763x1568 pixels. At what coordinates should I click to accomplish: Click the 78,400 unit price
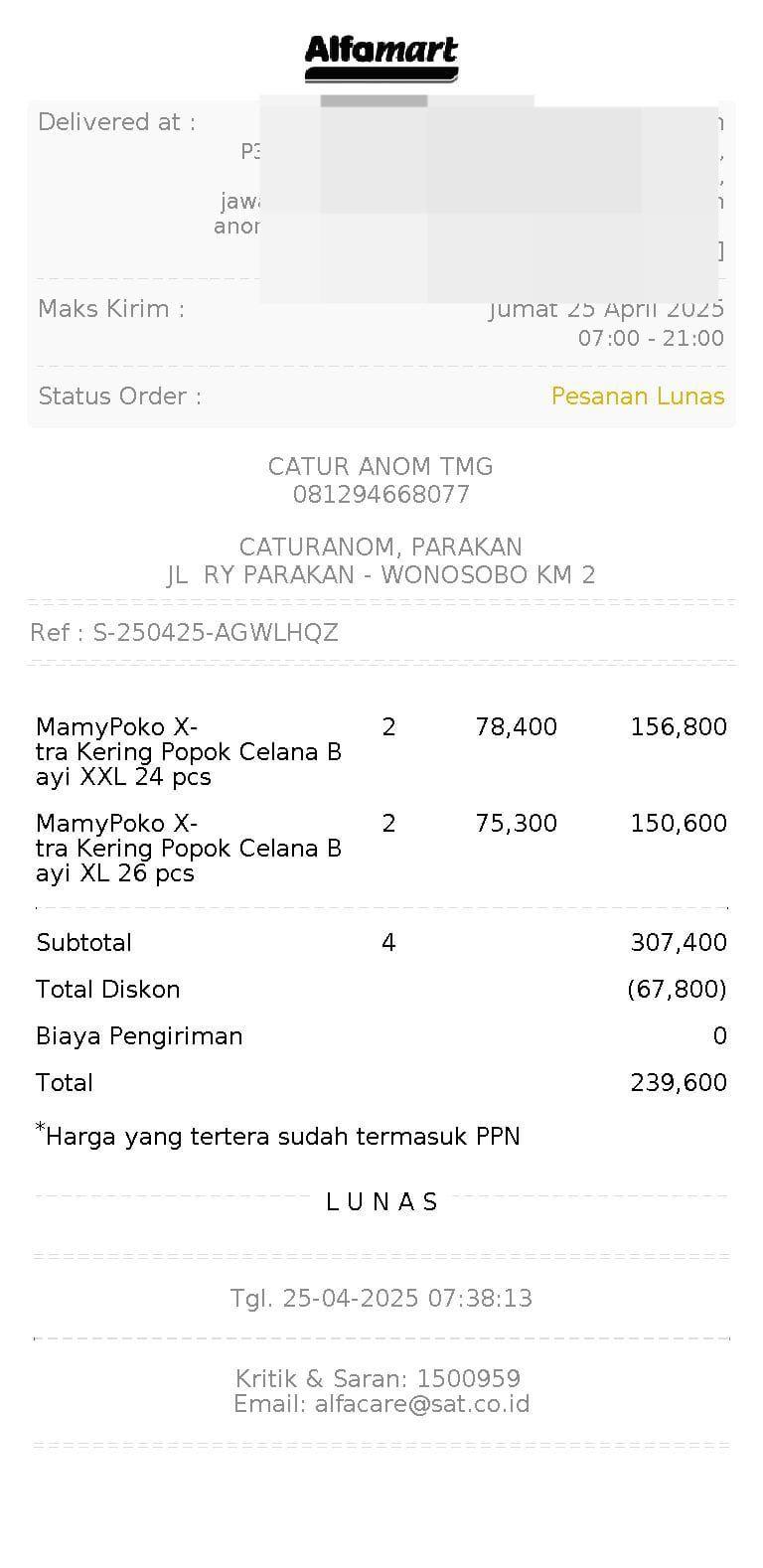(516, 727)
